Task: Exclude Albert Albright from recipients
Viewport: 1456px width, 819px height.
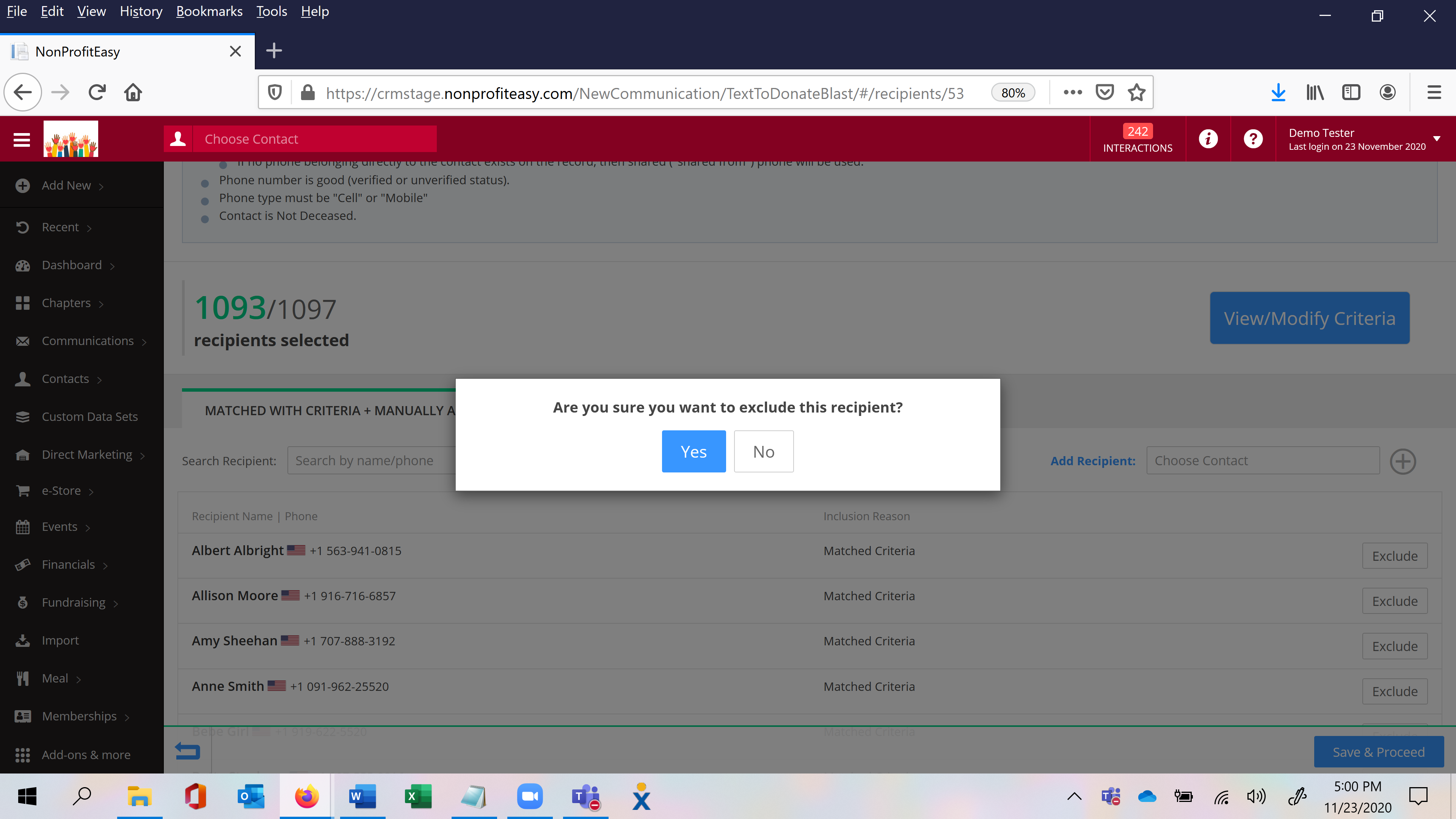Action: point(1395,555)
